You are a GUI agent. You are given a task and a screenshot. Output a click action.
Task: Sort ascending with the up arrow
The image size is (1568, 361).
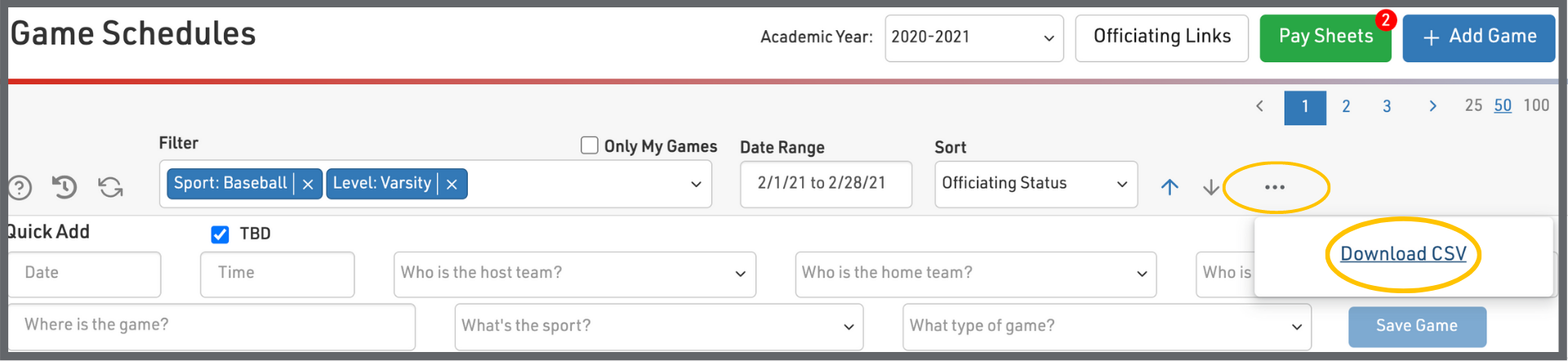[1169, 187]
